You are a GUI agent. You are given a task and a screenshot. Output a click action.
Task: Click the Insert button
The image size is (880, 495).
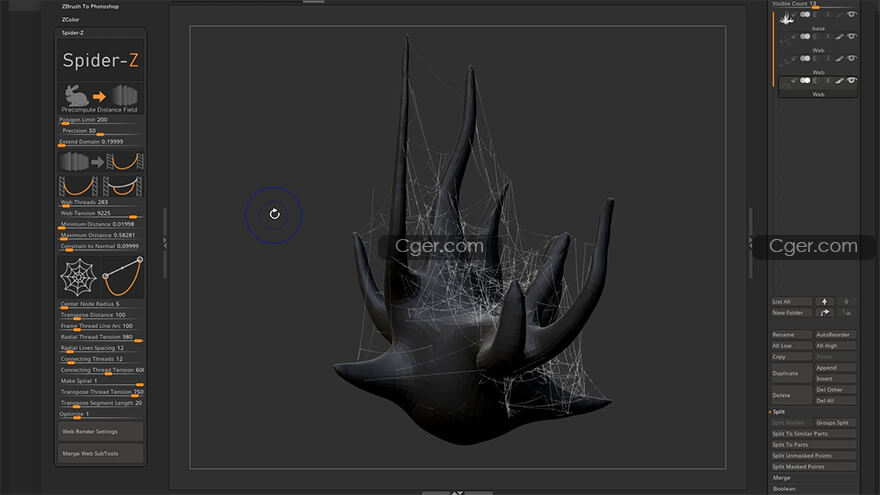[x=836, y=379]
